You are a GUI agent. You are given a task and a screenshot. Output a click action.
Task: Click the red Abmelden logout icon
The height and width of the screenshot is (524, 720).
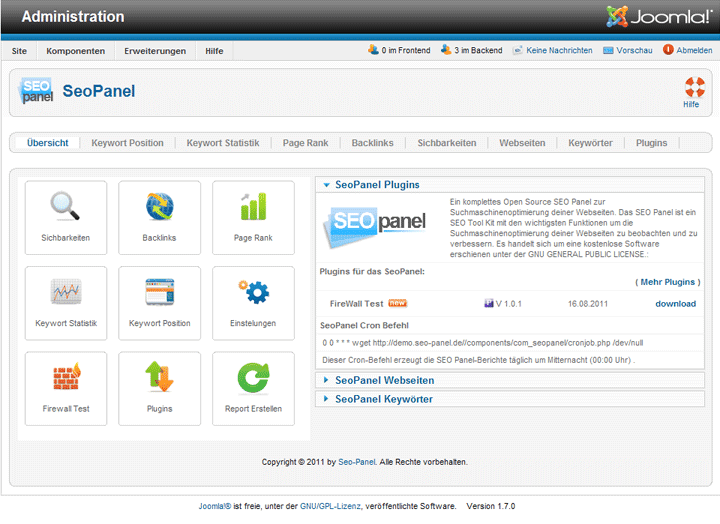(x=668, y=50)
